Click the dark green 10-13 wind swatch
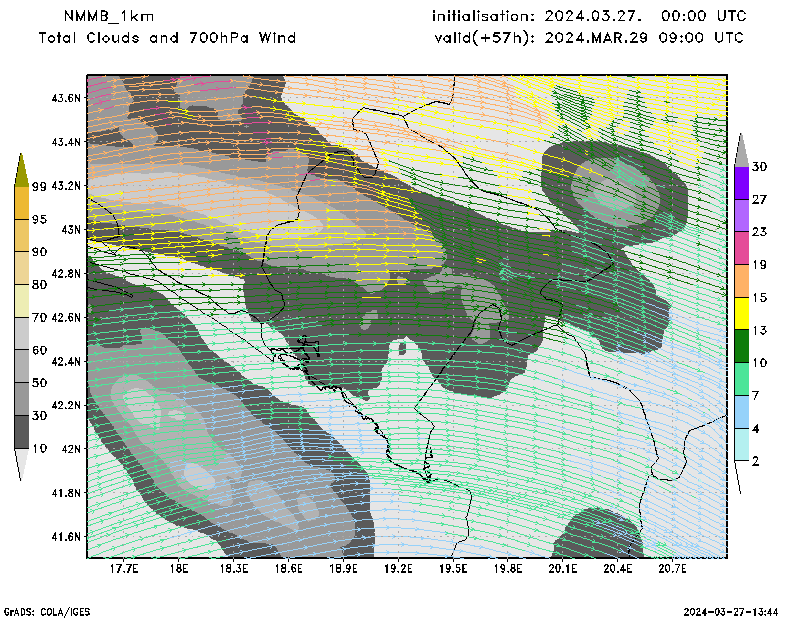This screenshot has height=618, width=800. [741, 346]
